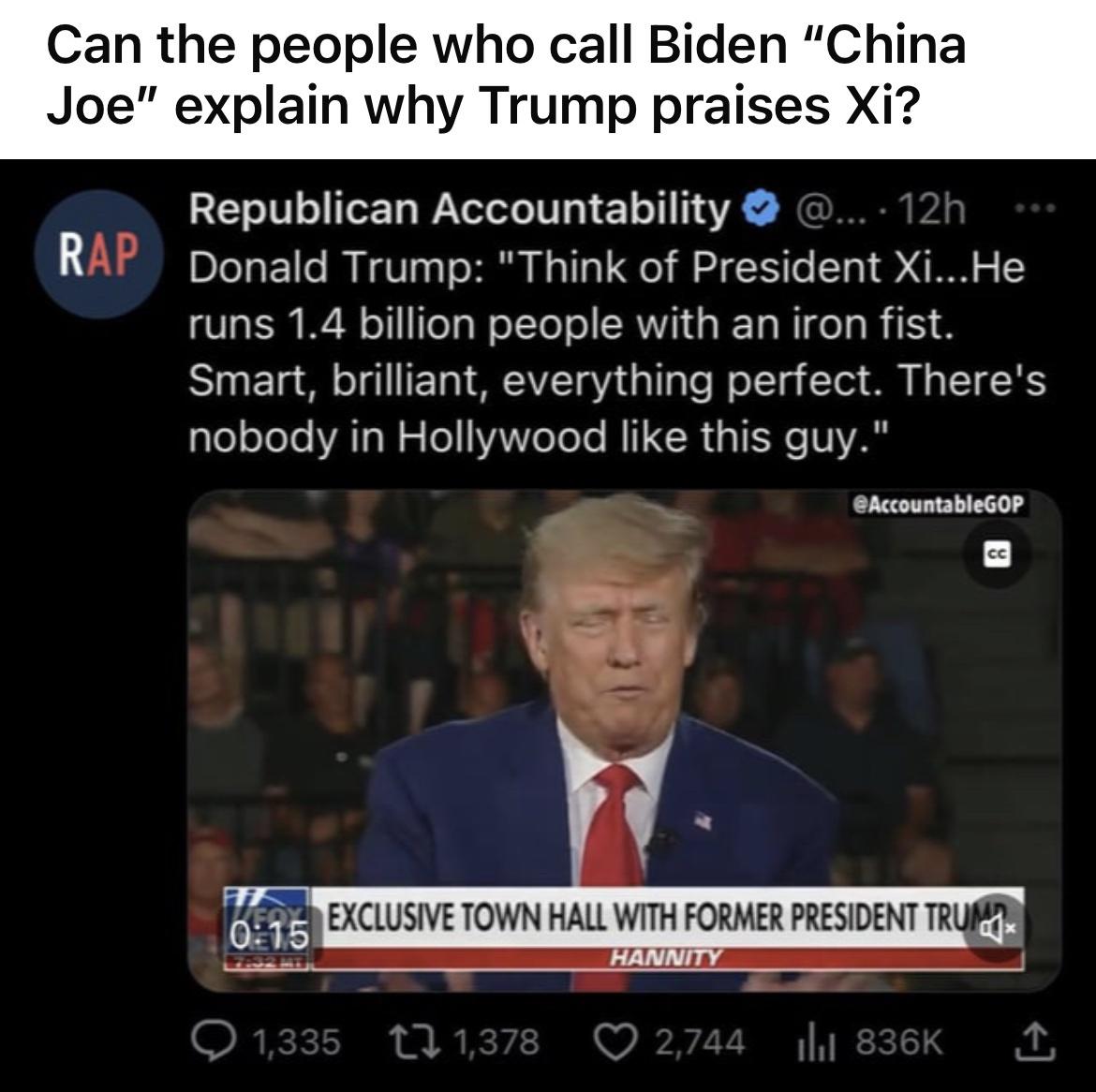Toggle closed captions CC button
Screen dimensions: 1096x1092
[x=997, y=555]
